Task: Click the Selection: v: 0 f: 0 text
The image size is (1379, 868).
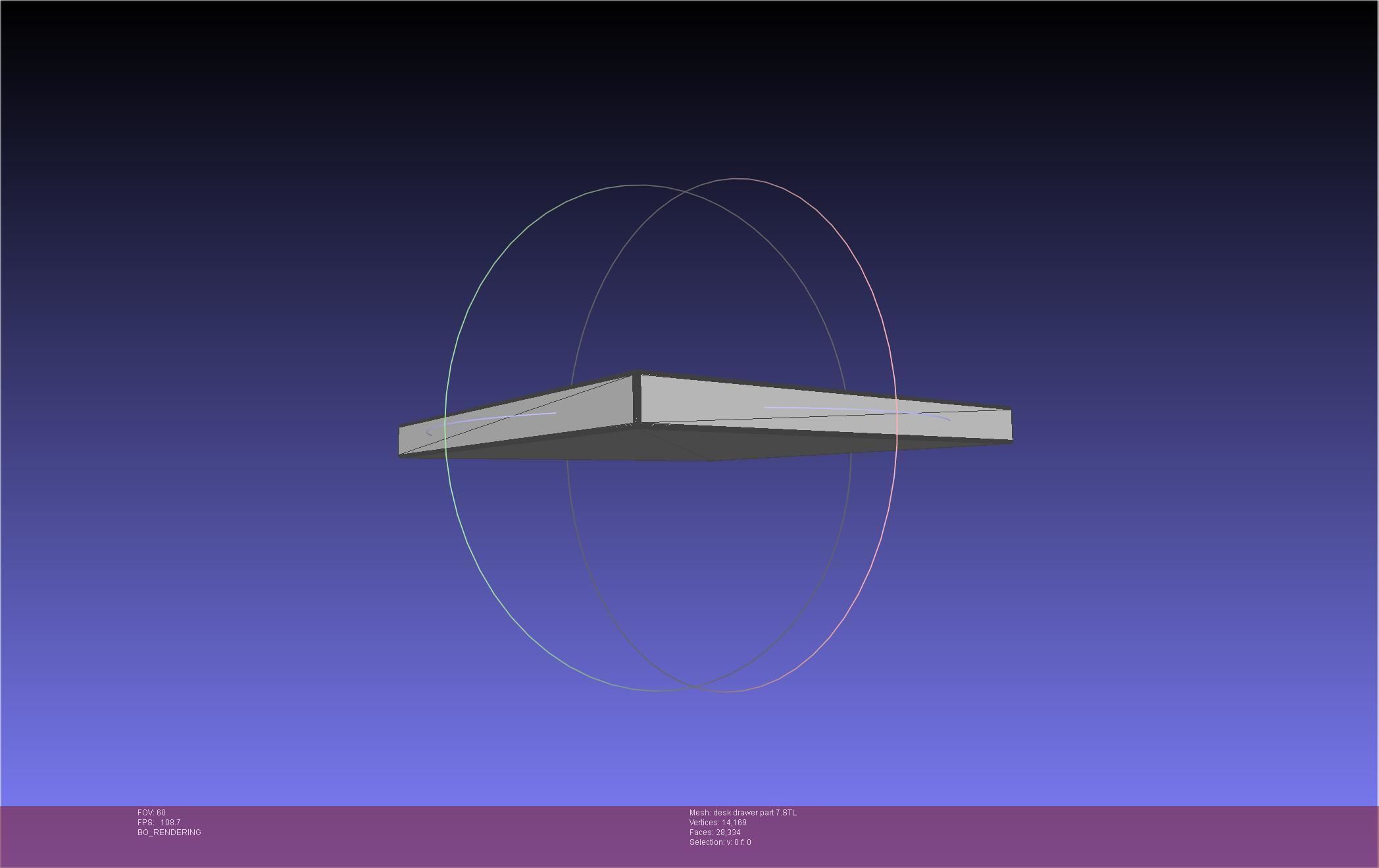Action: pyautogui.click(x=720, y=842)
